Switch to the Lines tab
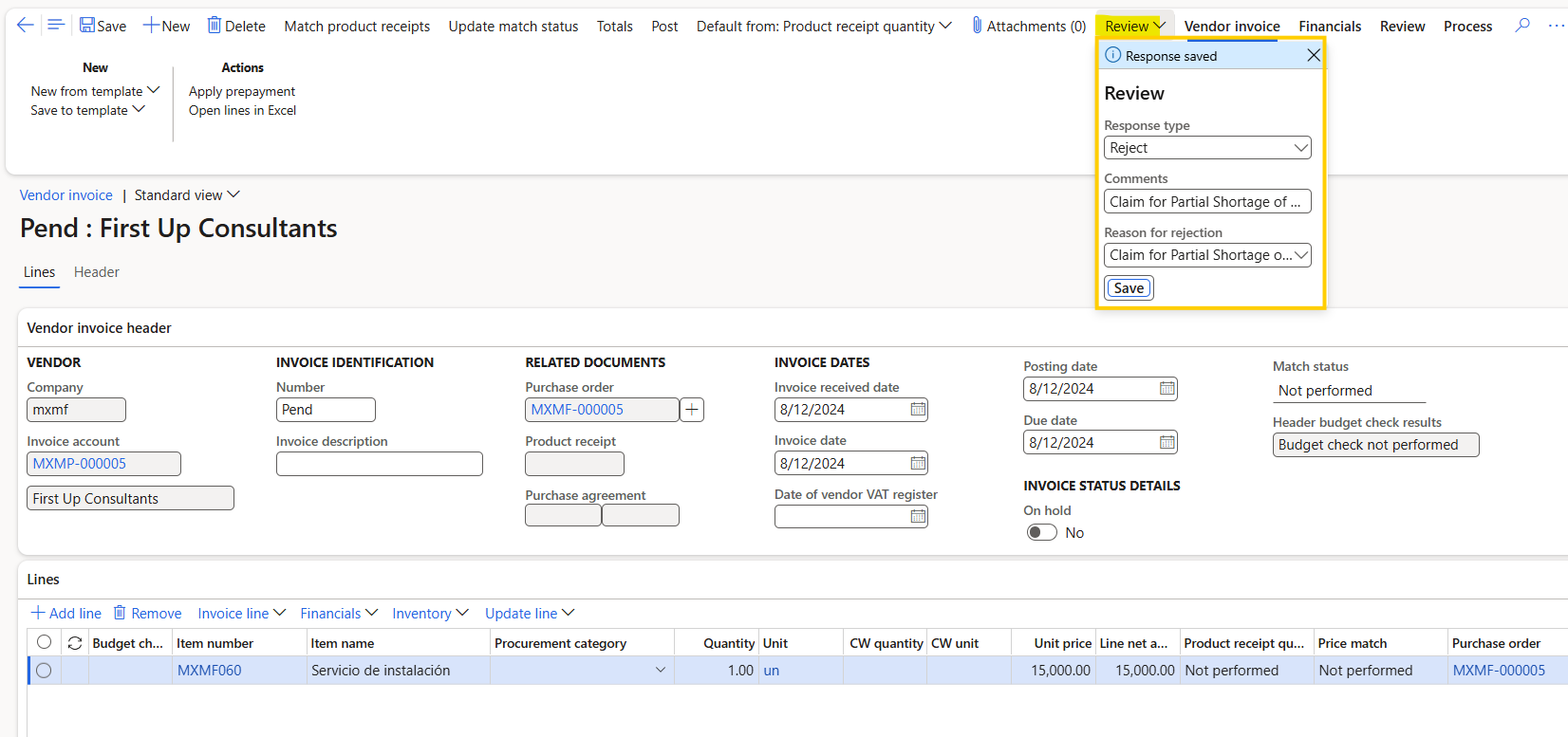 [x=39, y=272]
